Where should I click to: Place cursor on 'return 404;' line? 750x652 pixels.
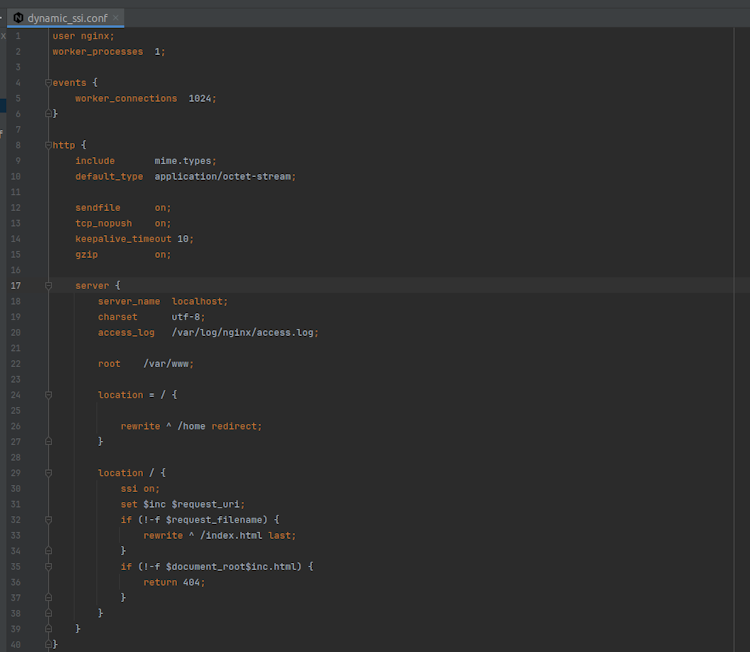(173, 582)
